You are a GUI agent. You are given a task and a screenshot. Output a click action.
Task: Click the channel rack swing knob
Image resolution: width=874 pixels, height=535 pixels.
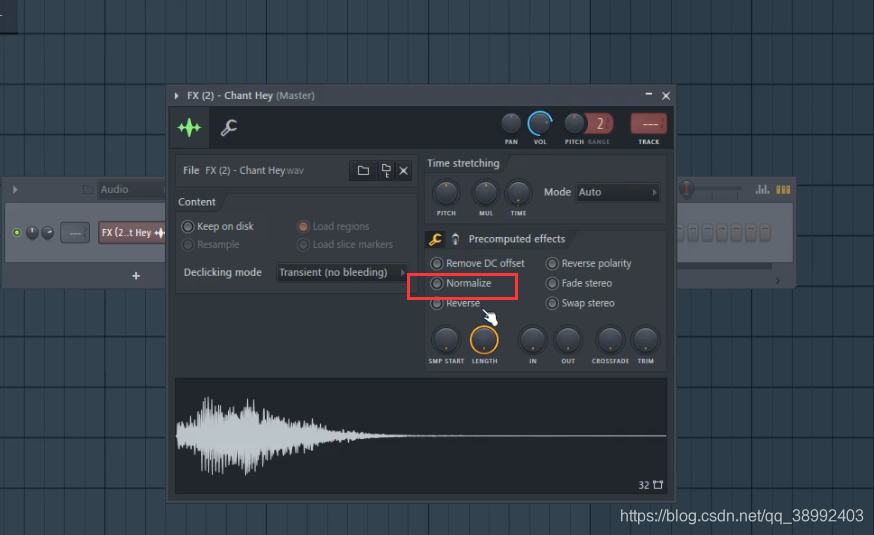687,189
